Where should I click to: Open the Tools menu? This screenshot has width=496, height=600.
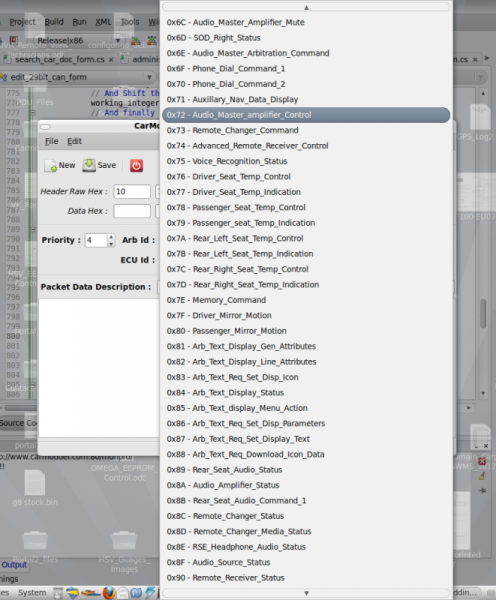pyautogui.click(x=130, y=22)
